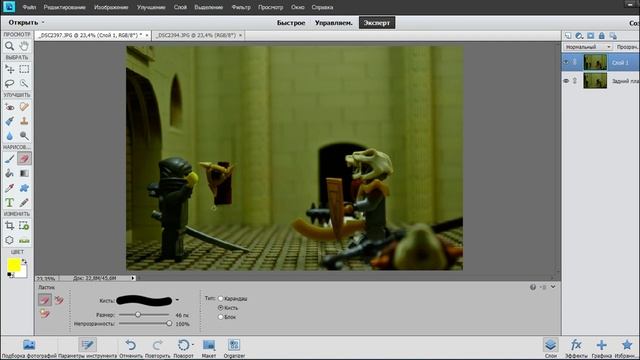This screenshot has width=640, height=360.
Task: Select the Spot Healing Brush tool
Action: click(24, 107)
